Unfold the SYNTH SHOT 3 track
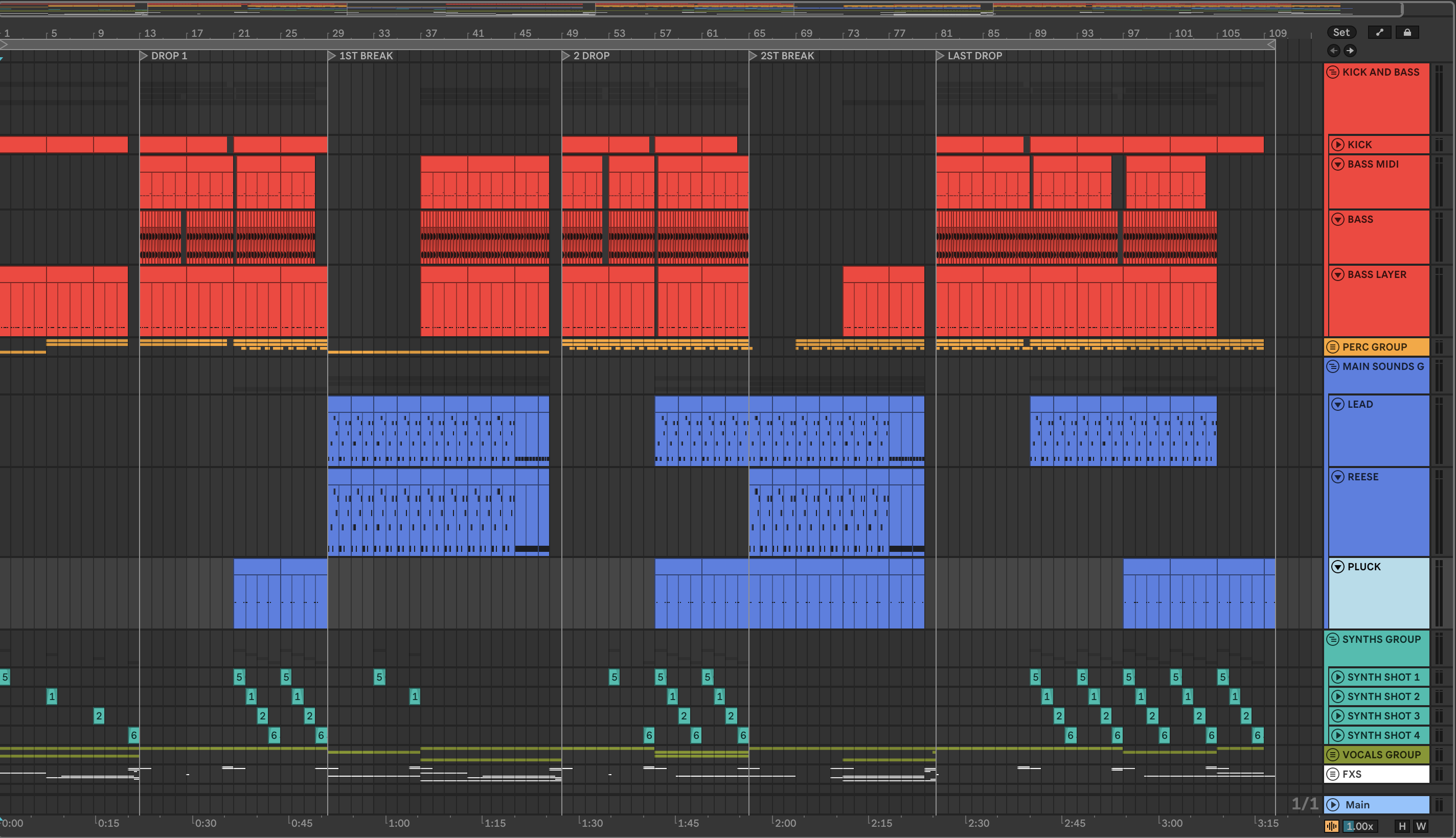Screen dimensions: 1456x838 (x=1338, y=716)
